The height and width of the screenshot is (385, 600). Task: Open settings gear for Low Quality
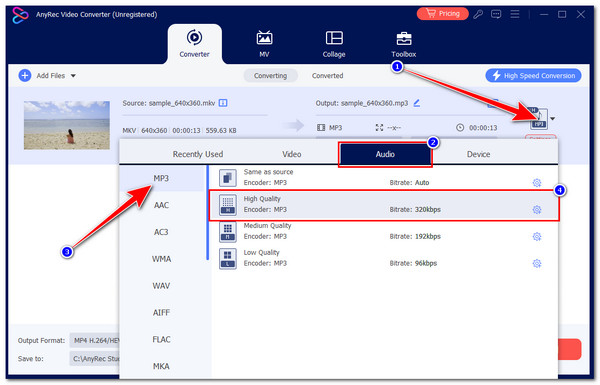[537, 264]
